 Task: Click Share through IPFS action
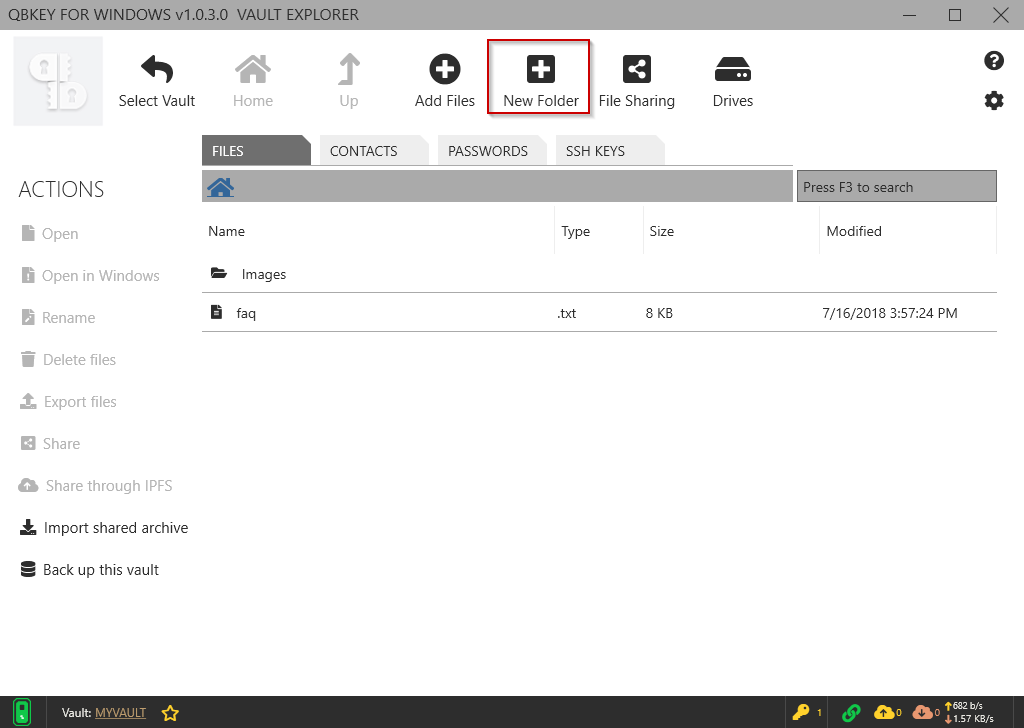(x=95, y=486)
